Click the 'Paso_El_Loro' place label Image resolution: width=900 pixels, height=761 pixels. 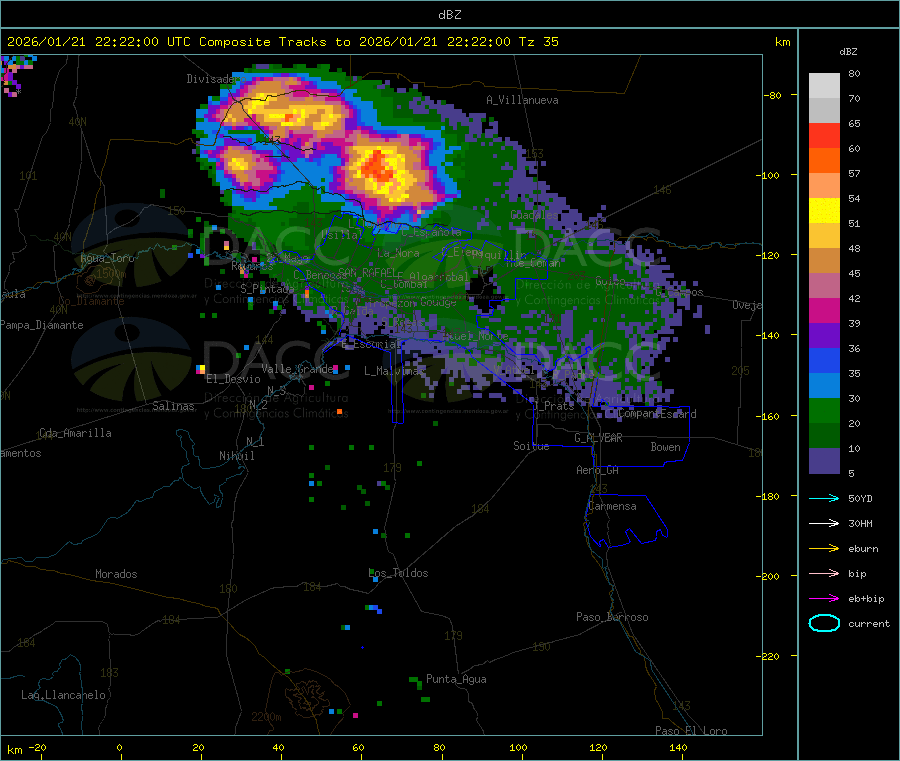(x=691, y=731)
